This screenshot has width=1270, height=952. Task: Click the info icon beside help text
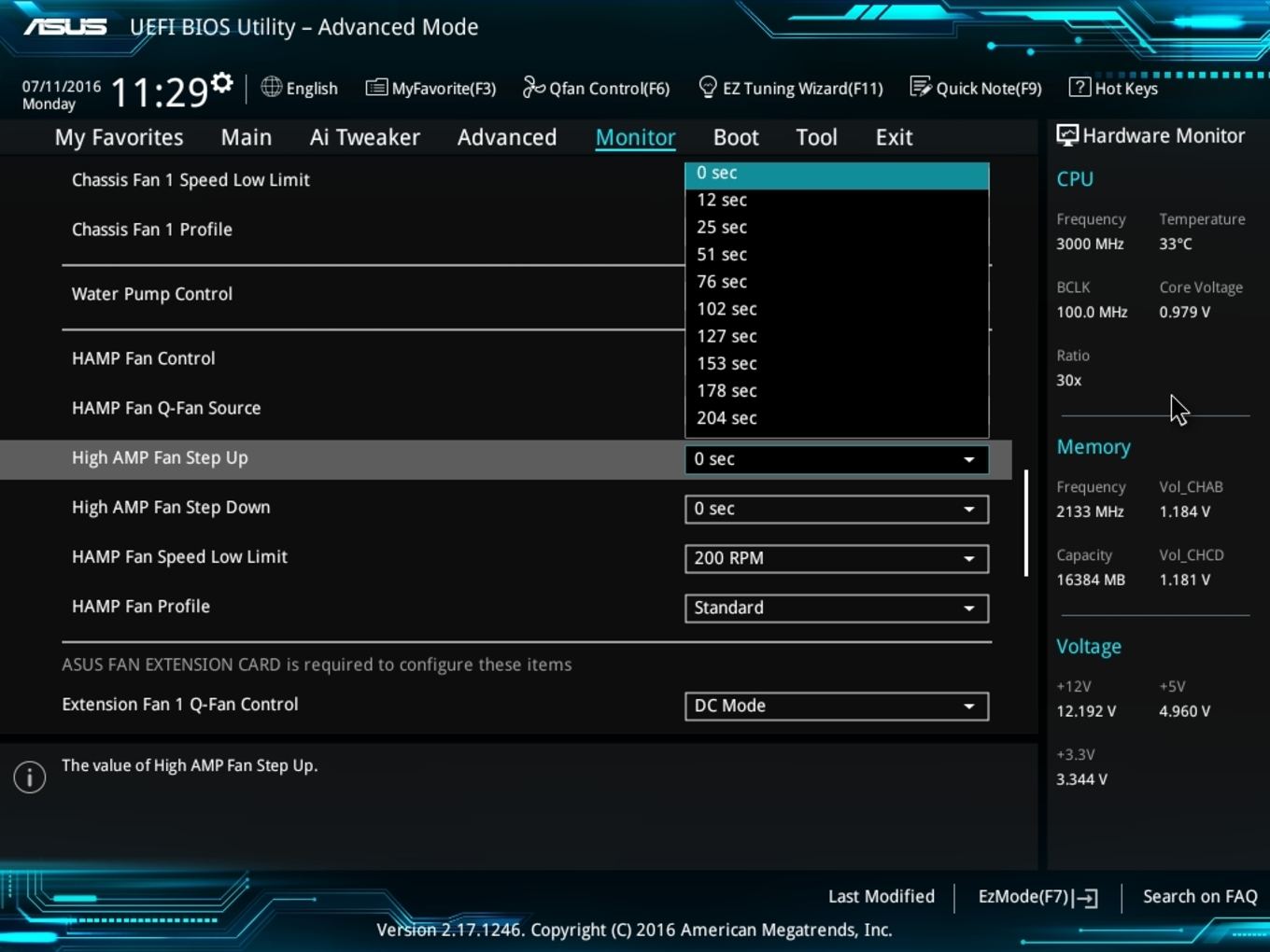click(x=30, y=777)
